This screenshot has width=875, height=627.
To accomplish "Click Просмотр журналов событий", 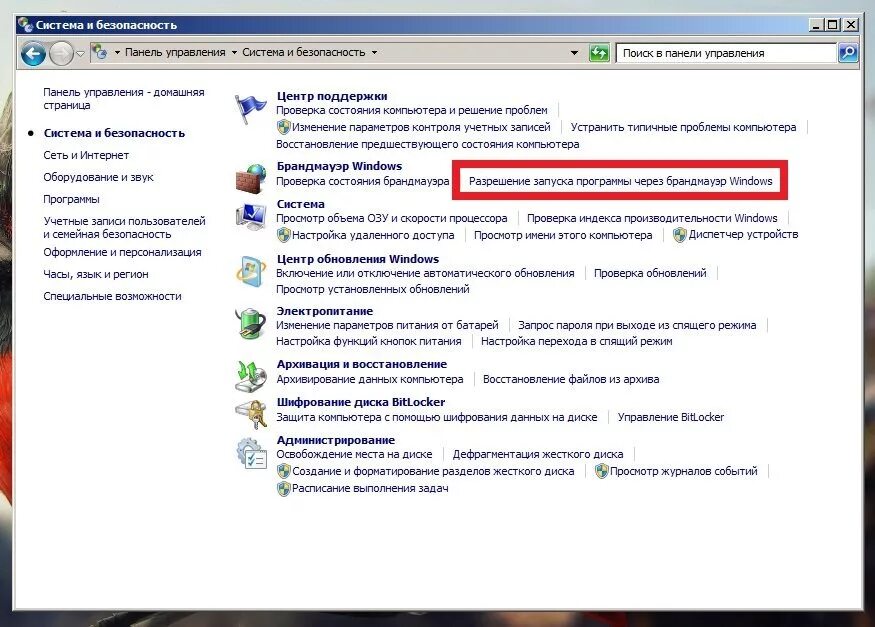I will click(x=684, y=471).
